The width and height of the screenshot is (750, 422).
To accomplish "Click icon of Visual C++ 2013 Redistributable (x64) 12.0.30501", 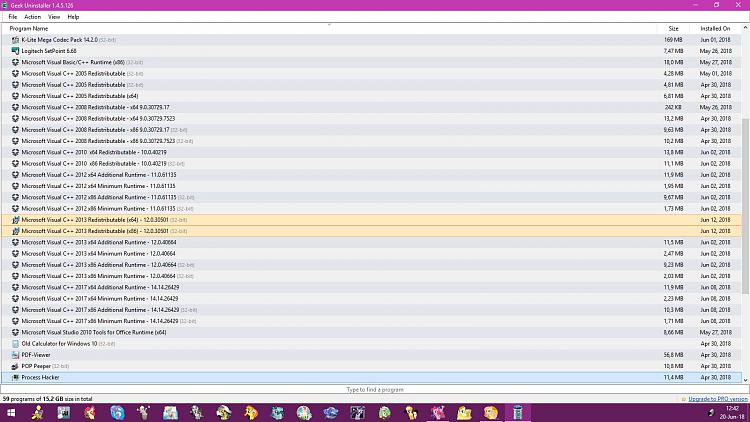I will [x=15, y=220].
